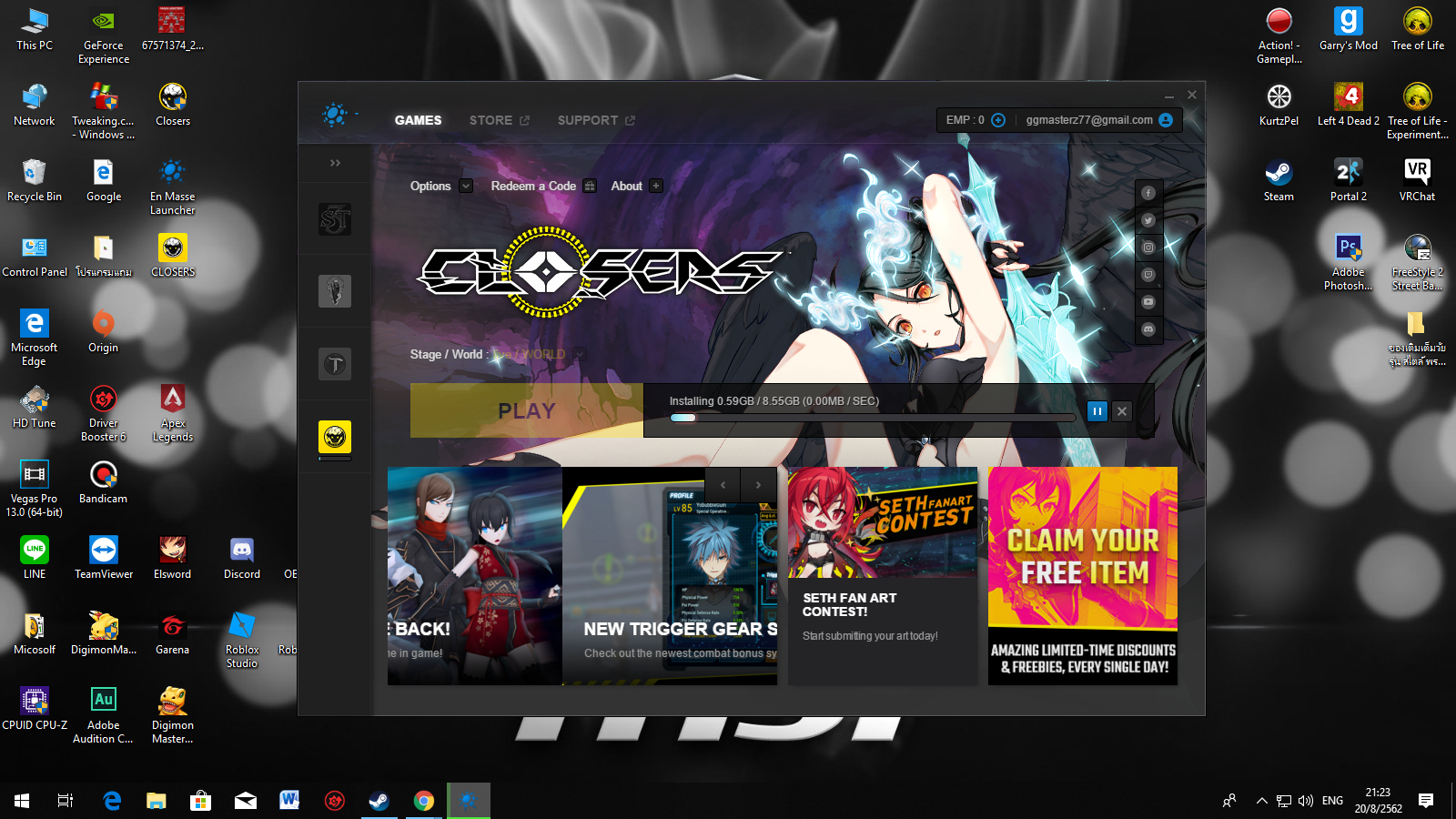Switch ENG input language

point(1332,801)
